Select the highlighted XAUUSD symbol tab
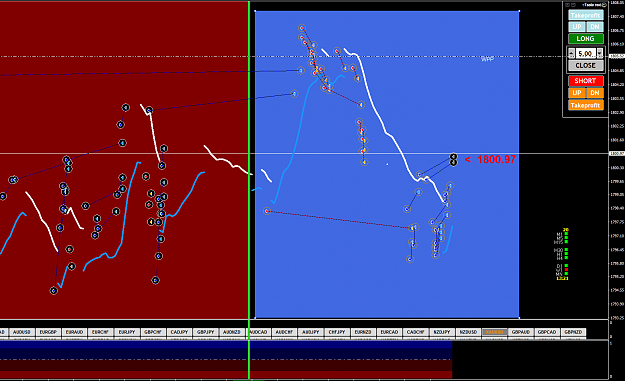 pos(495,332)
